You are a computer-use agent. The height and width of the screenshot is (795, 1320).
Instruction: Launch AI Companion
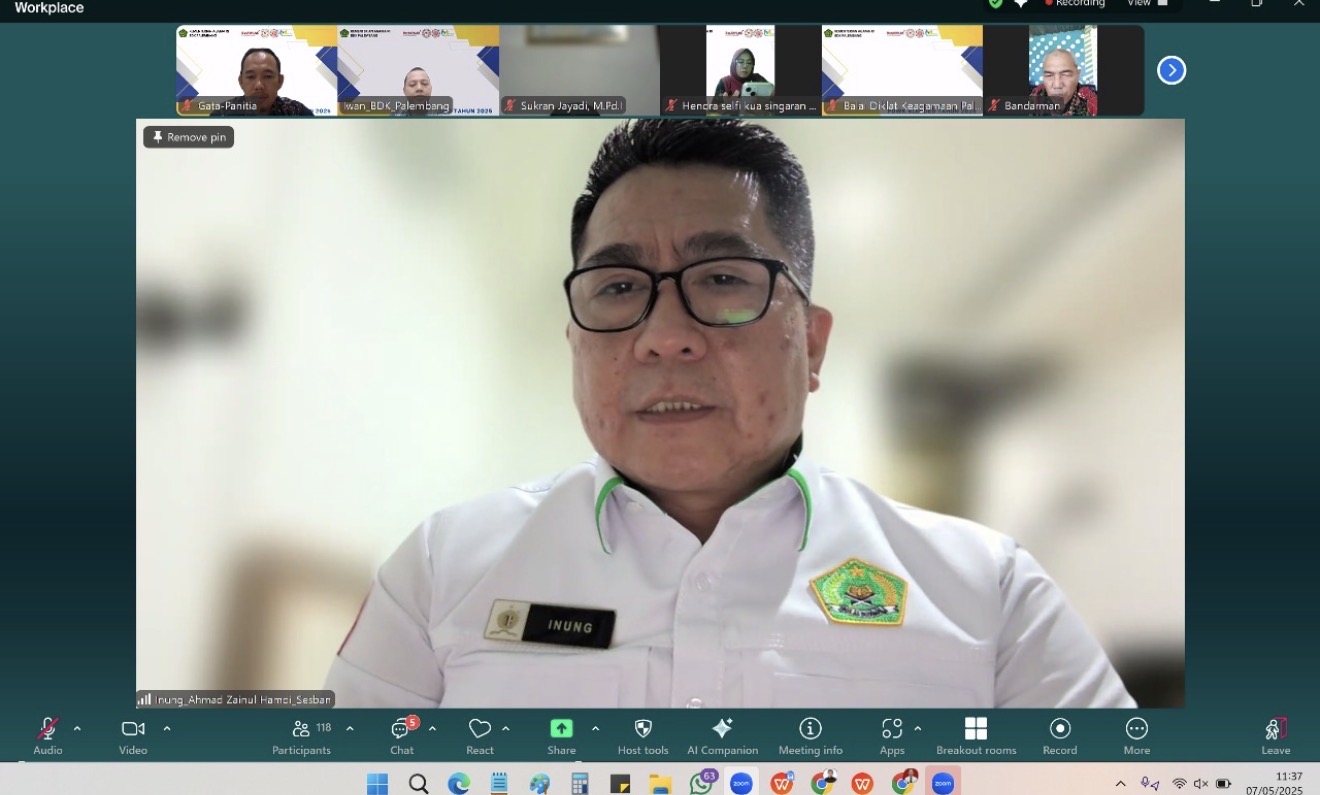point(722,735)
